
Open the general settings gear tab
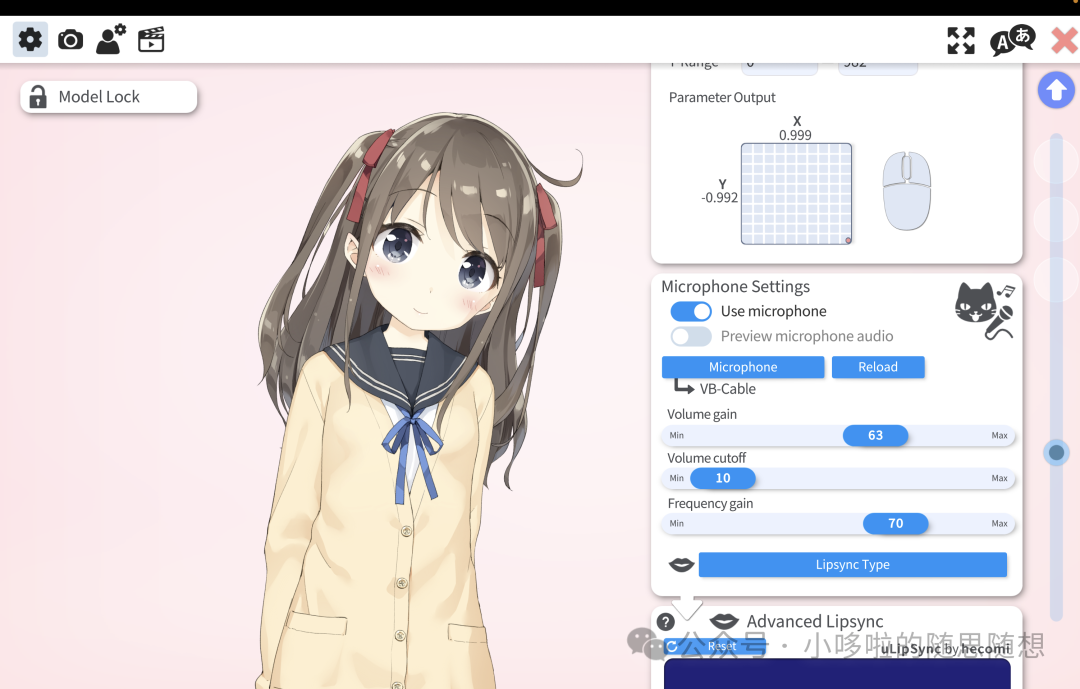point(30,40)
